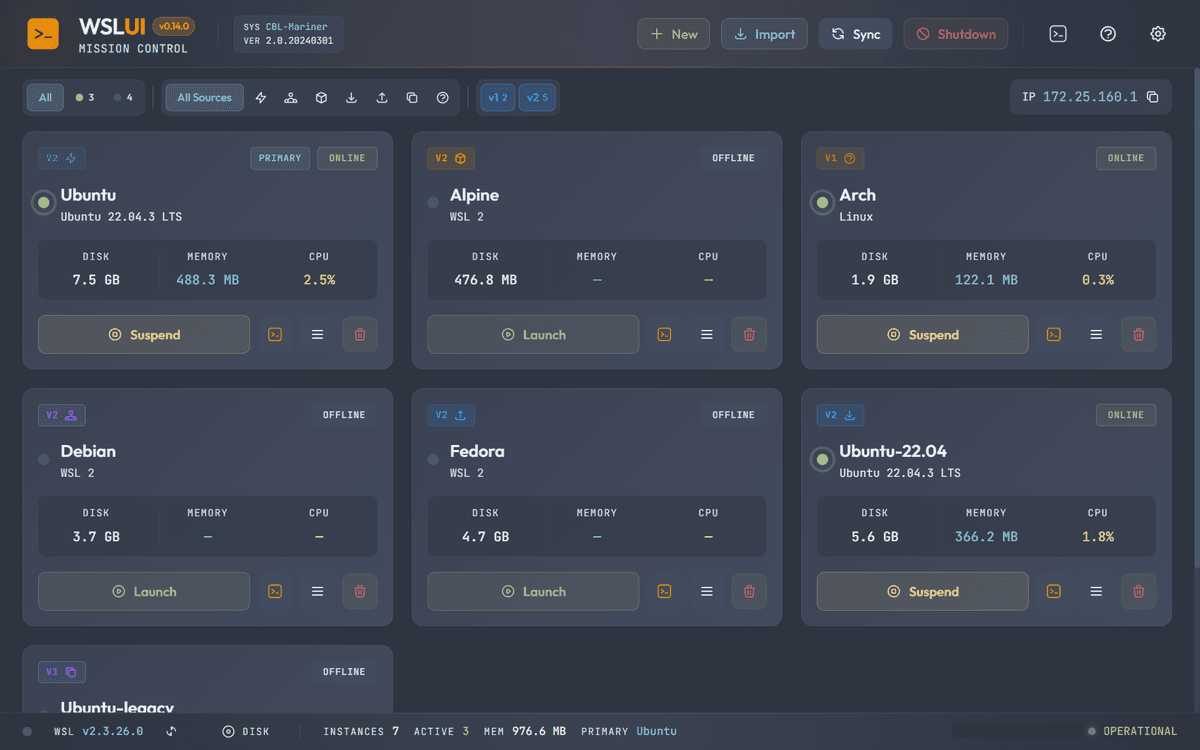1200x750 pixels.
Task: Toggle the v1 version filter
Action: coord(496,98)
